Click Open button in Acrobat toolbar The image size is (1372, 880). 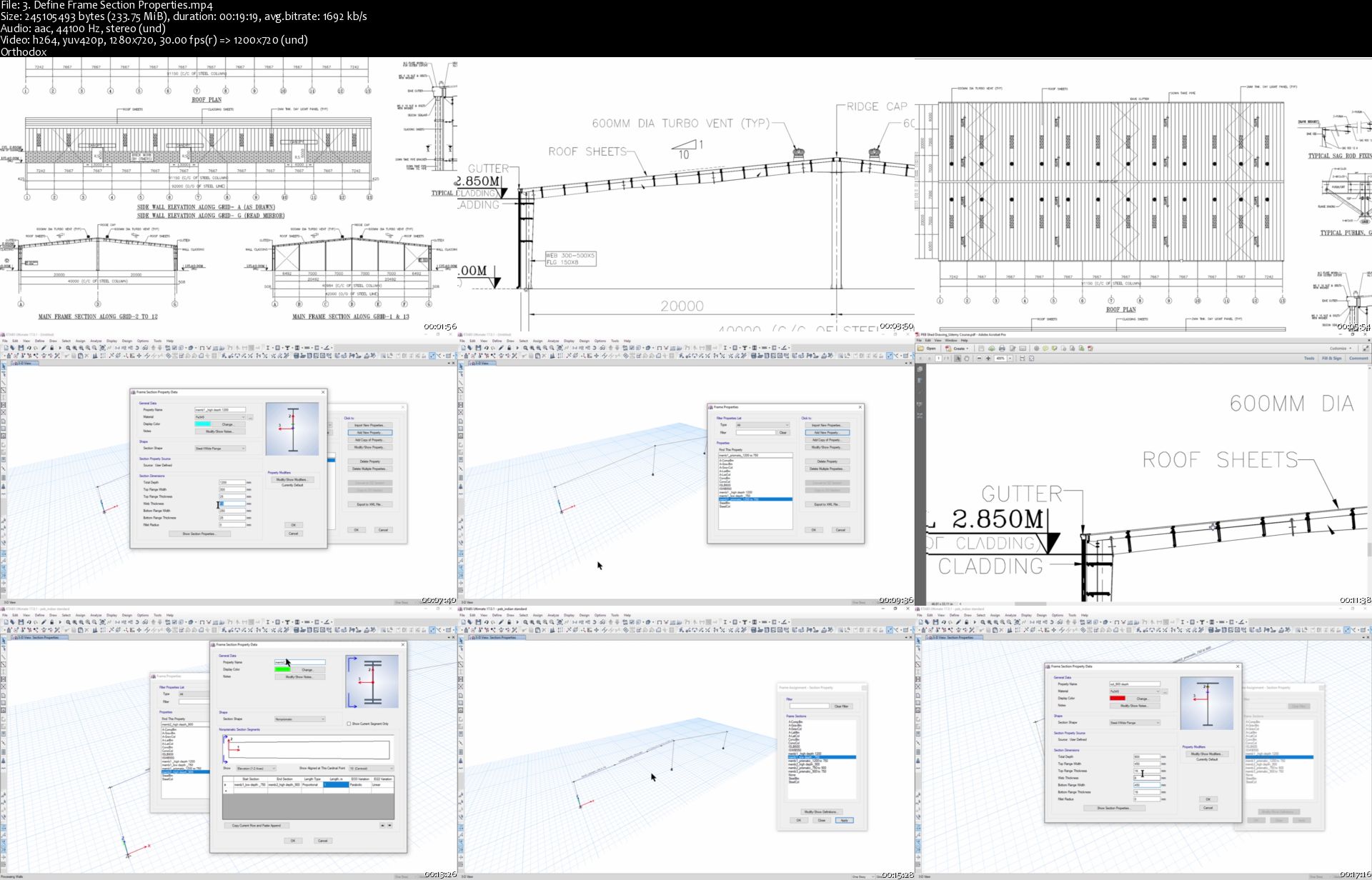coord(928,349)
